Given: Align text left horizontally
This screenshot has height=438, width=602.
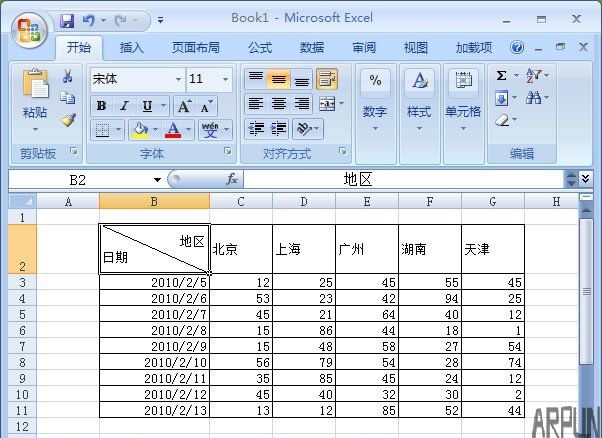Looking at the screenshot, I should (x=256, y=104).
